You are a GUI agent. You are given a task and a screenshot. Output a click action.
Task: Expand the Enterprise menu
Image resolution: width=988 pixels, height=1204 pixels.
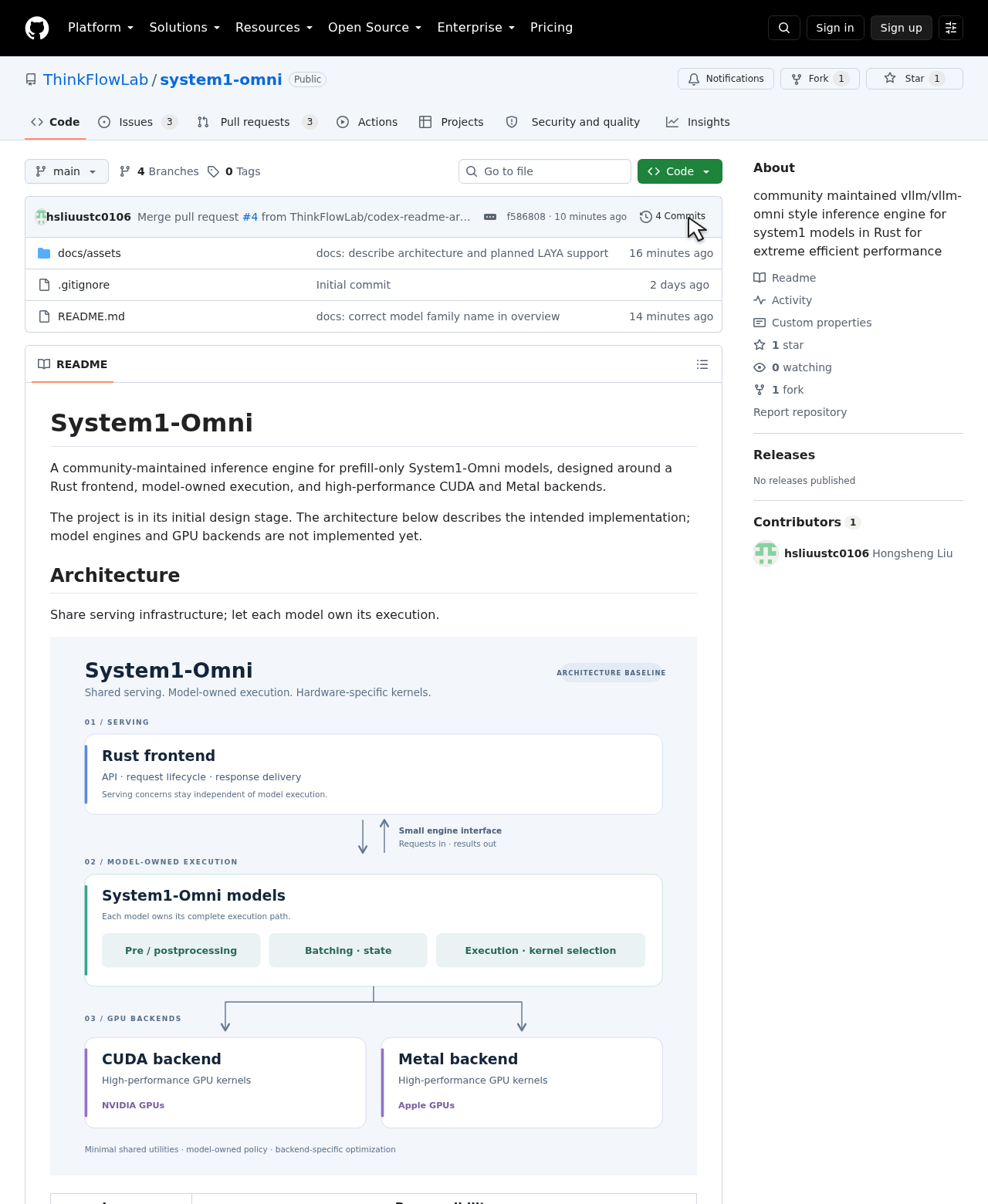[x=475, y=28]
